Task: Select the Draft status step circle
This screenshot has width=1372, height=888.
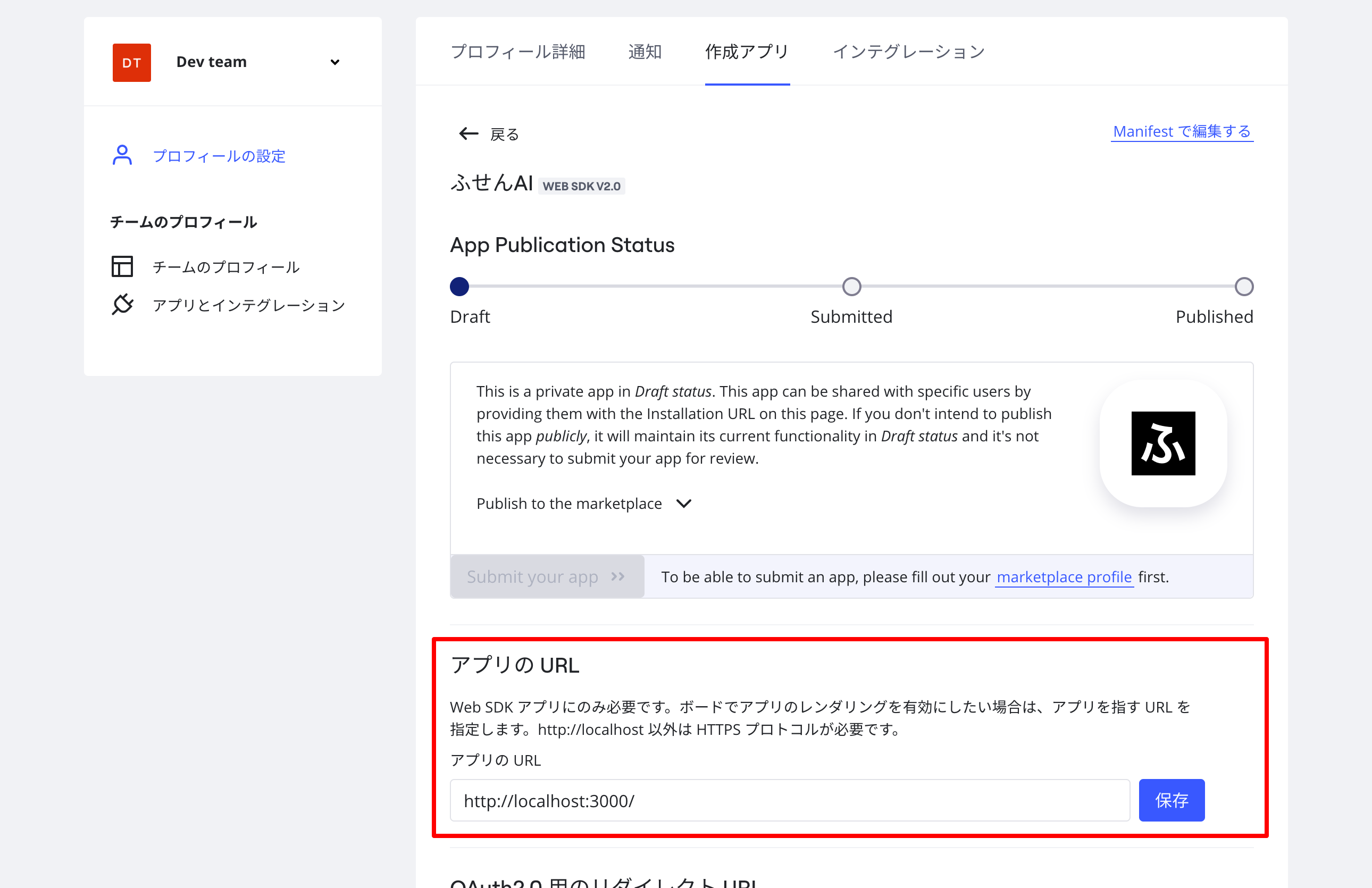Action: 459,287
